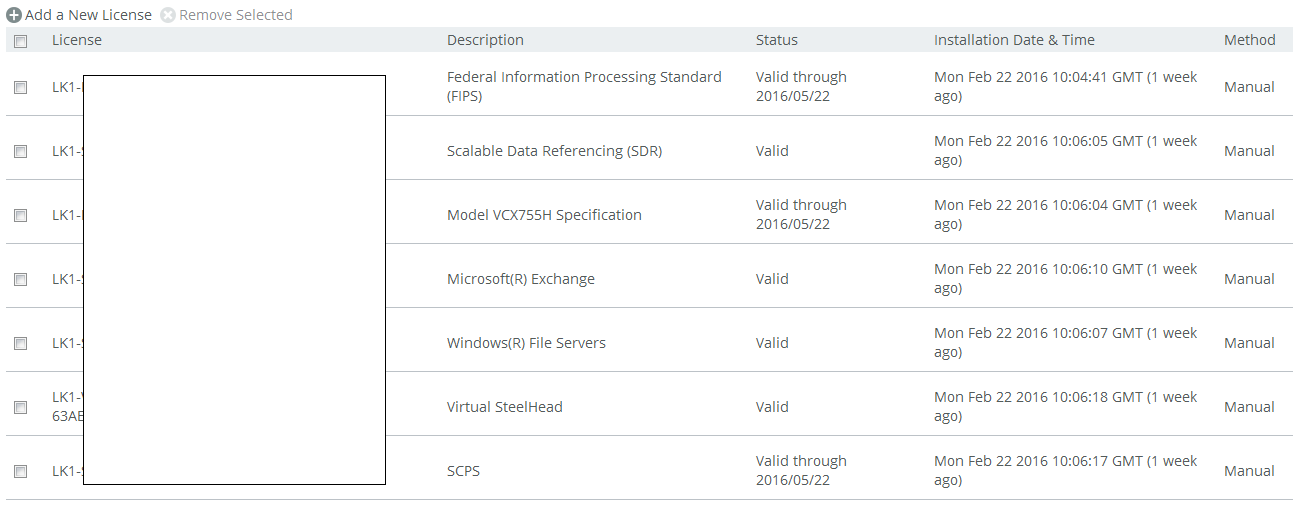Check the FIPS license row checkbox

click(x=20, y=87)
